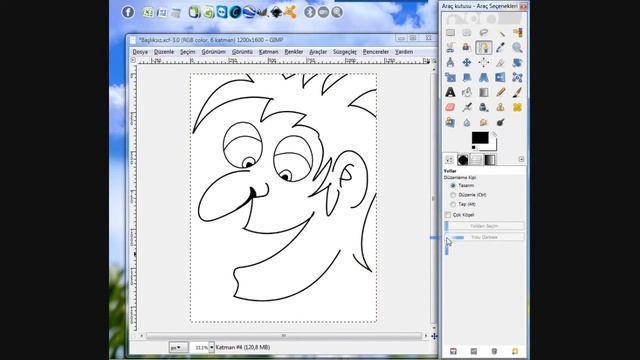The width and height of the screenshot is (640, 360).
Task: Save tool options preset icon at bottom
Action: 453,351
